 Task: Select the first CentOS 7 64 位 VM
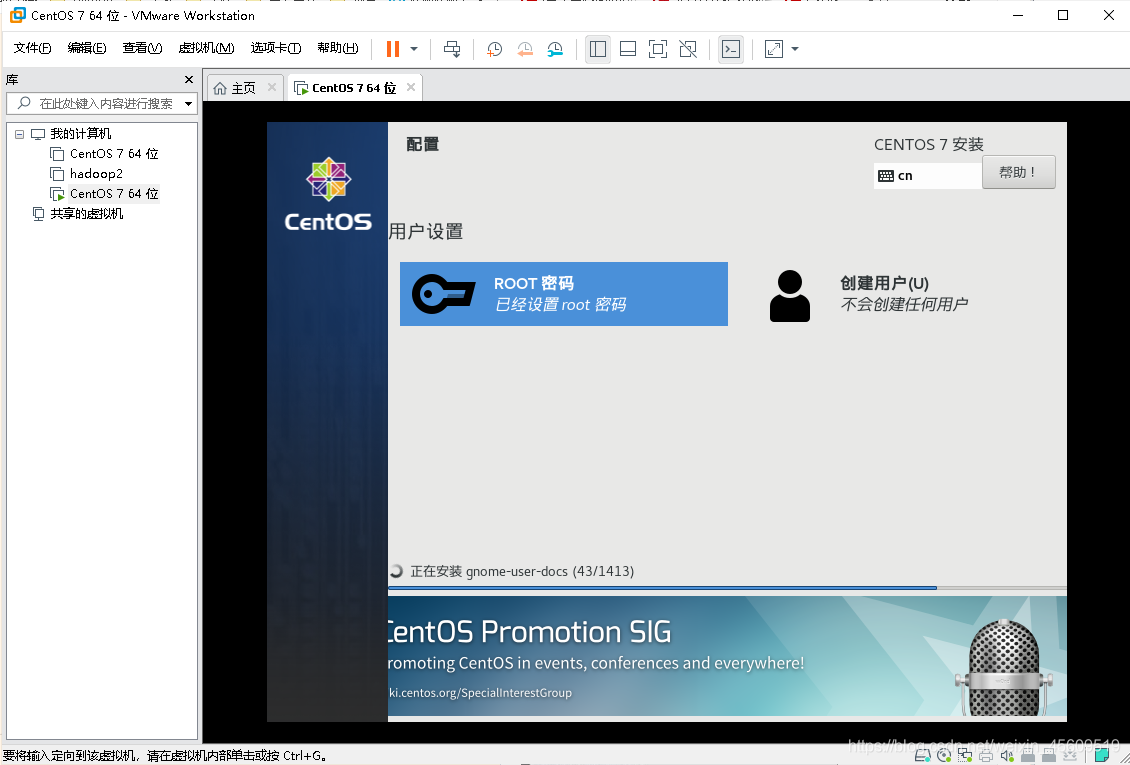point(114,153)
